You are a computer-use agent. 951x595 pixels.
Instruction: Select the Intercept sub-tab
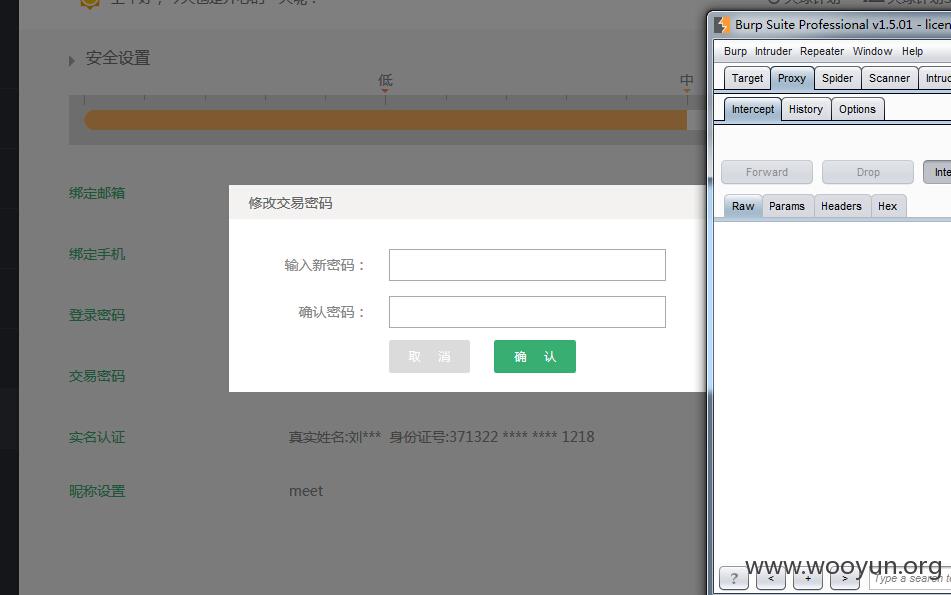click(753, 109)
